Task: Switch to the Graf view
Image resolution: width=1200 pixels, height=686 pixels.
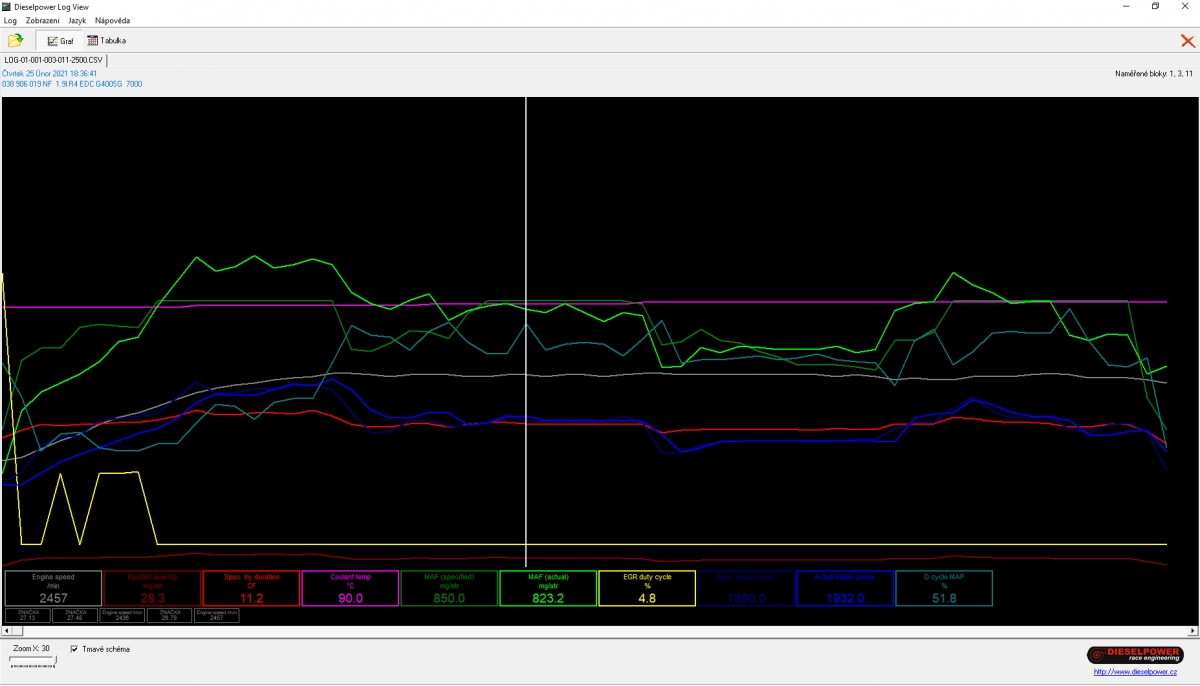Action: coord(60,41)
